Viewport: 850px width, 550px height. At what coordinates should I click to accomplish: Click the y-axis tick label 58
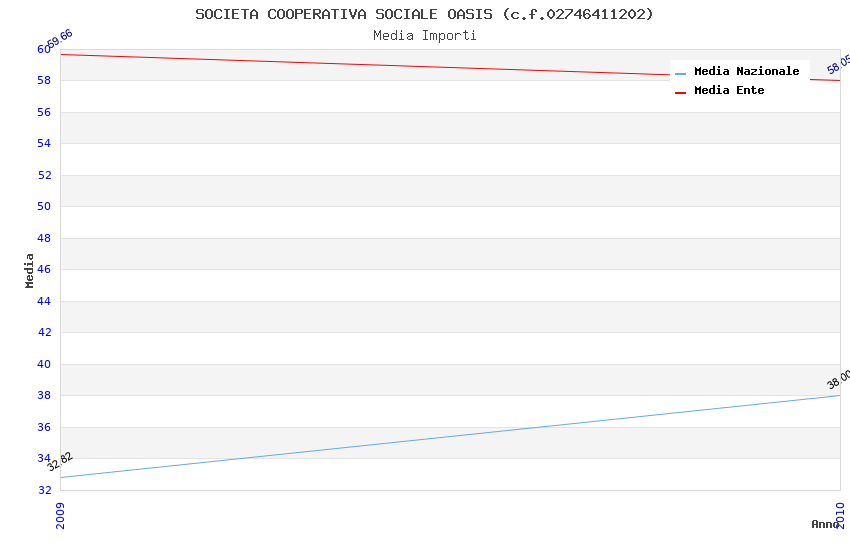44,80
